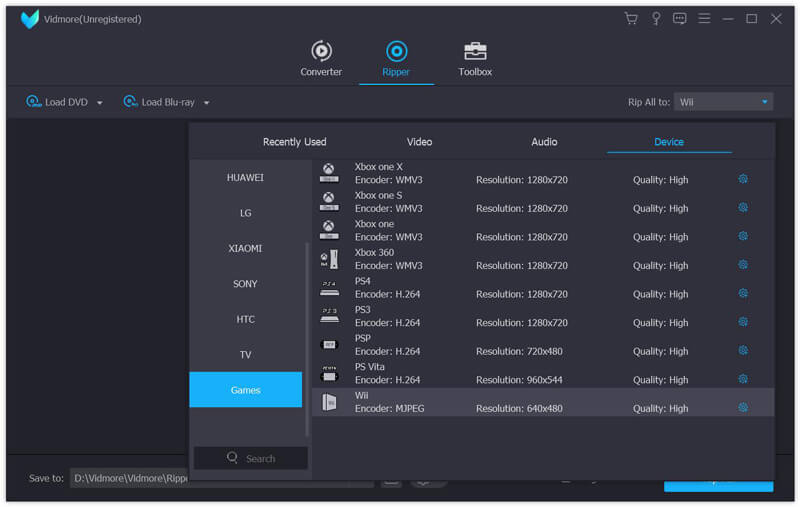Click the PSP device icon
This screenshot has height=507, width=800.
329,344
